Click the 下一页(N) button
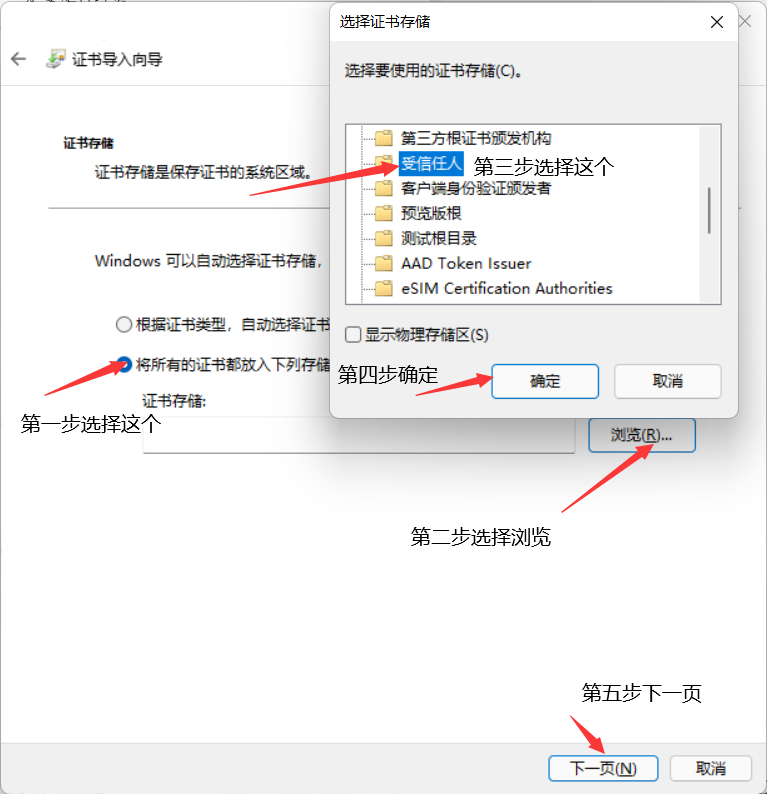The image size is (767, 794). tap(603, 768)
